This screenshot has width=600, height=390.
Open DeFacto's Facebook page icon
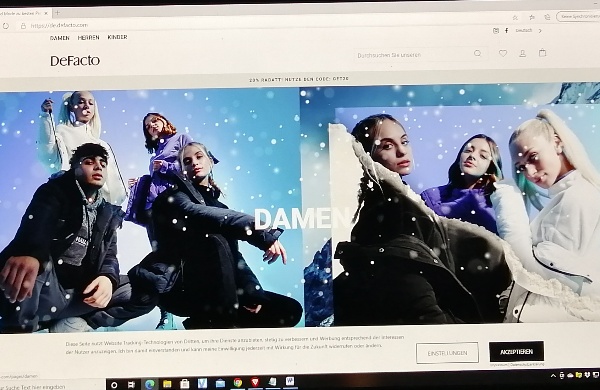pyautogui.click(x=507, y=31)
